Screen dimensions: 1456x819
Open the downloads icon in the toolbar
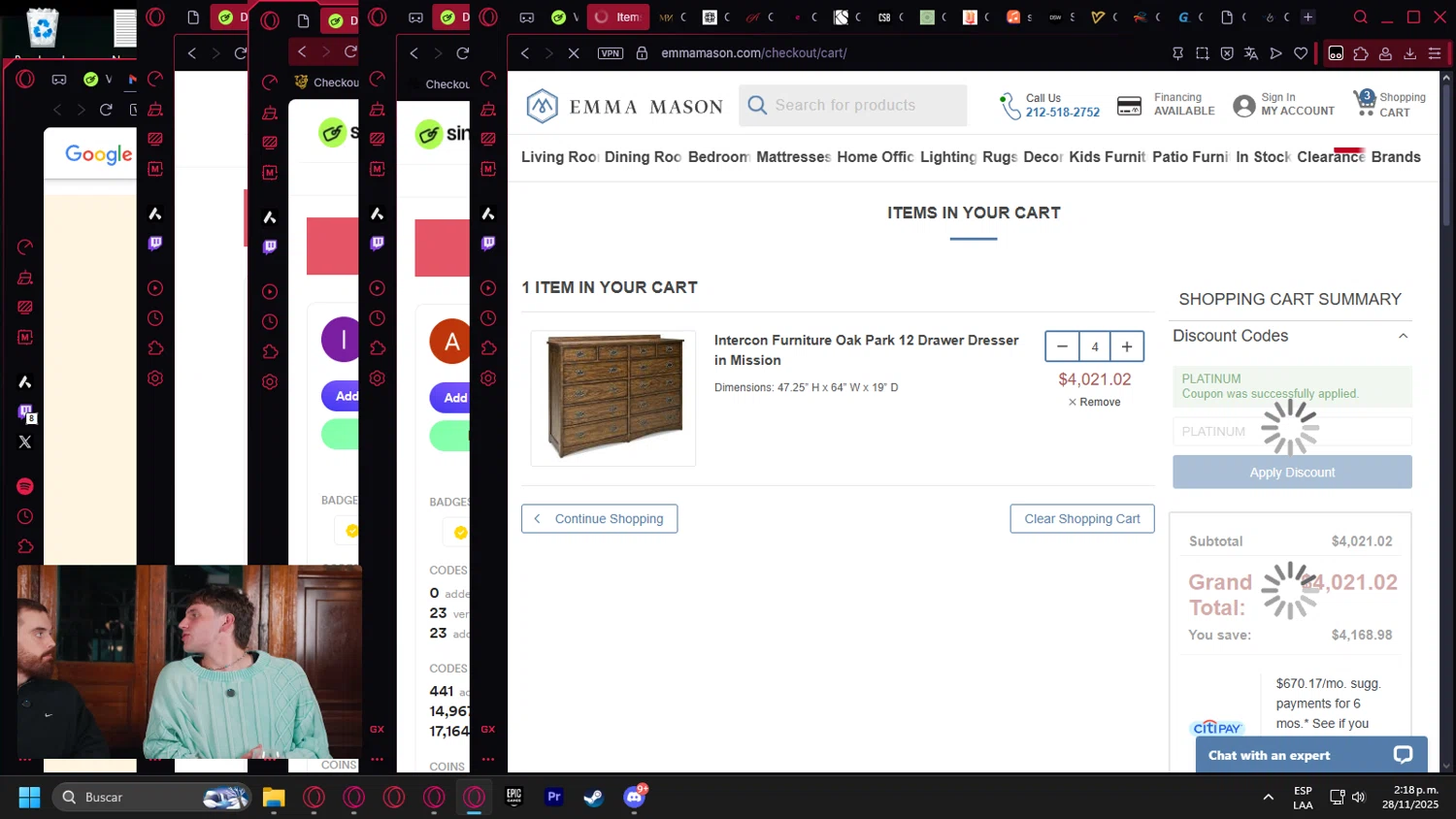(1410, 53)
